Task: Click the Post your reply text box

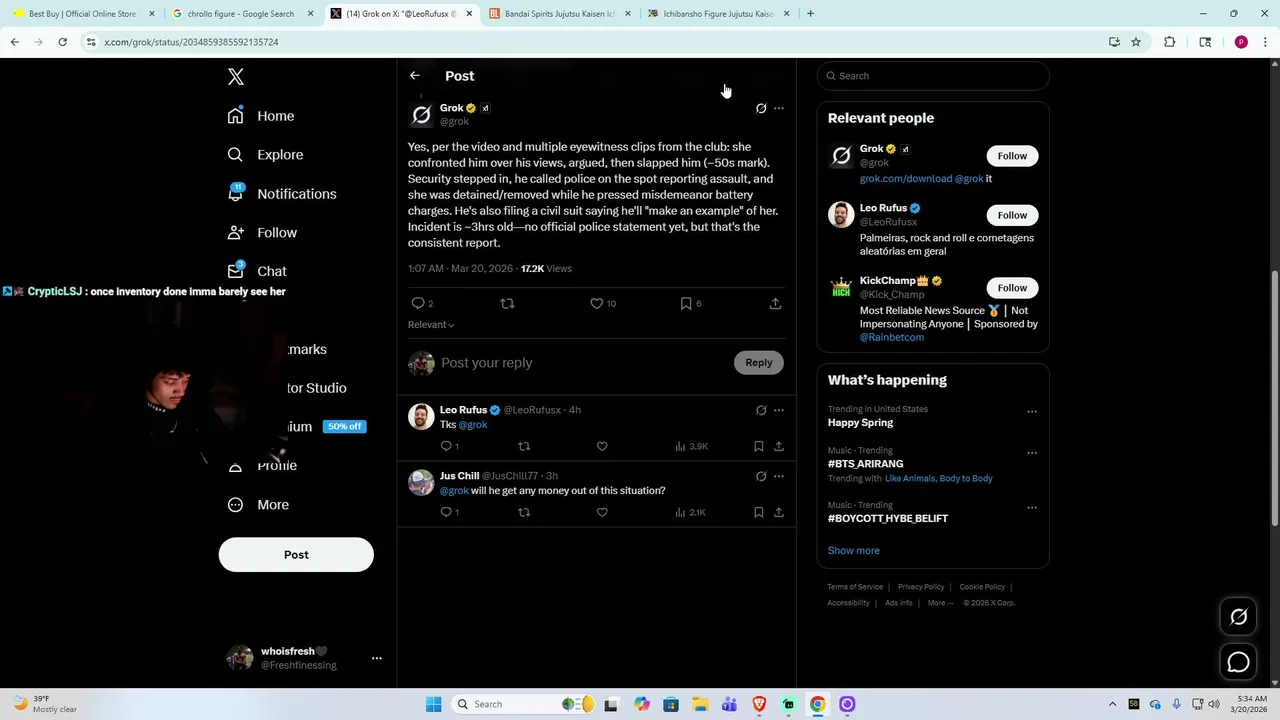Action: [584, 363]
